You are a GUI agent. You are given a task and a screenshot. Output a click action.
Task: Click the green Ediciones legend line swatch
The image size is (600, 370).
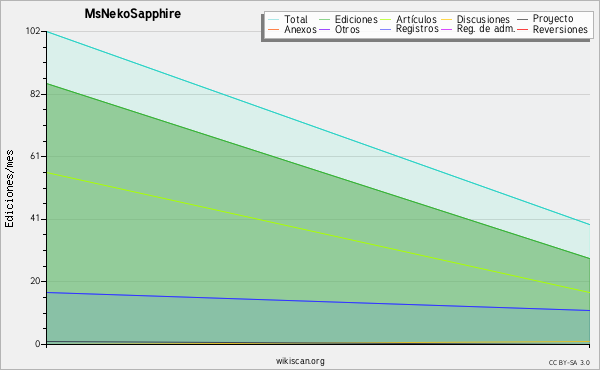click(324, 20)
